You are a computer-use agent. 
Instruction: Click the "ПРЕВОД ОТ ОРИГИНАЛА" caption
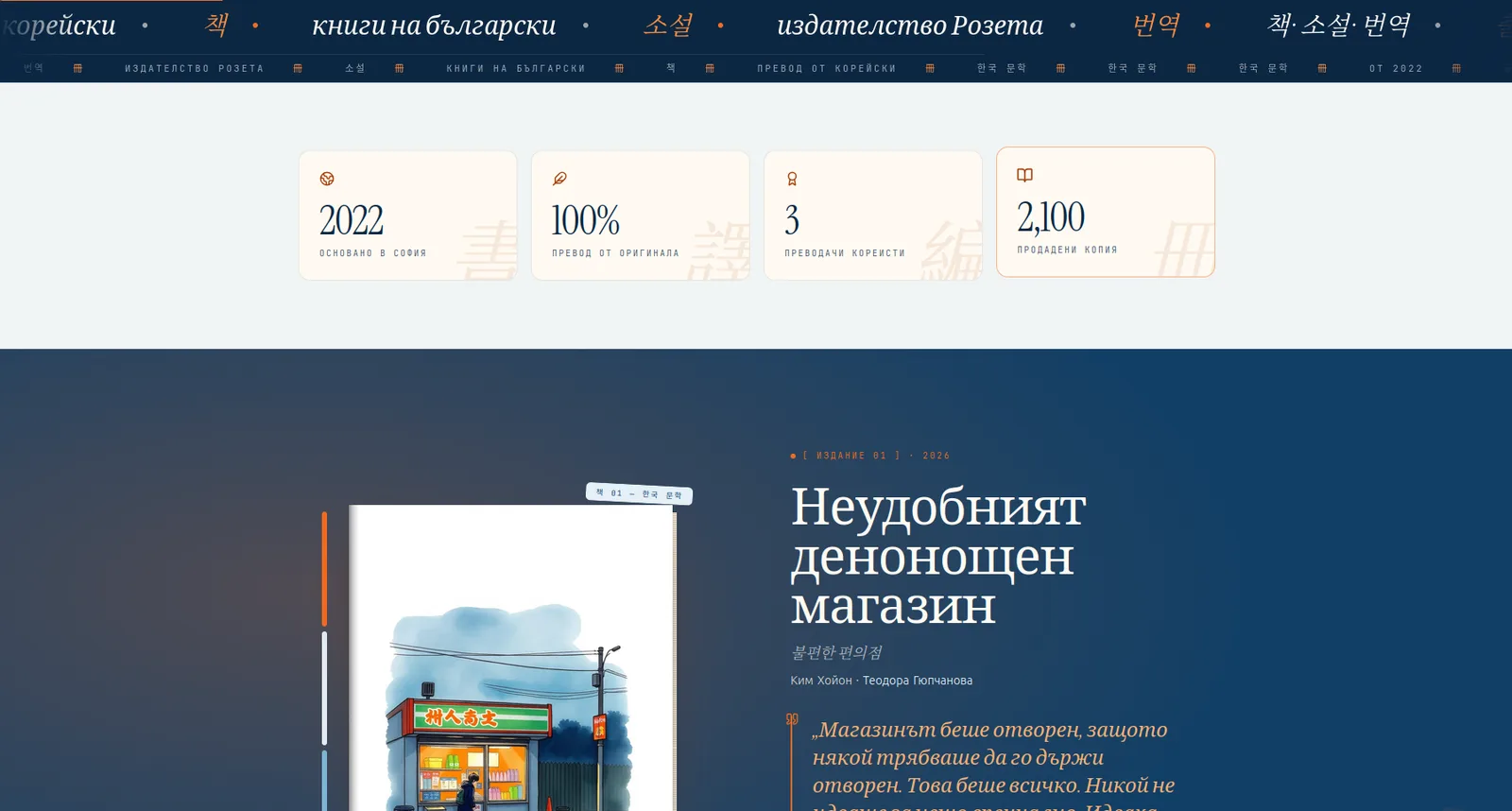click(x=615, y=253)
